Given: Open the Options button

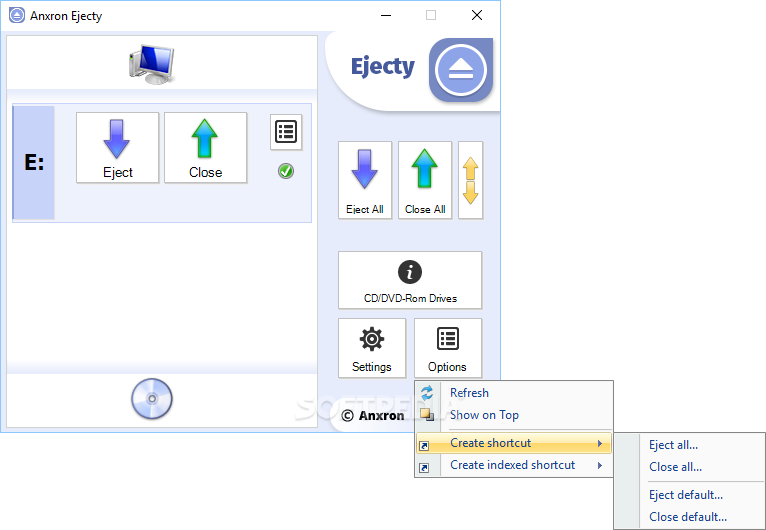Looking at the screenshot, I should point(447,348).
